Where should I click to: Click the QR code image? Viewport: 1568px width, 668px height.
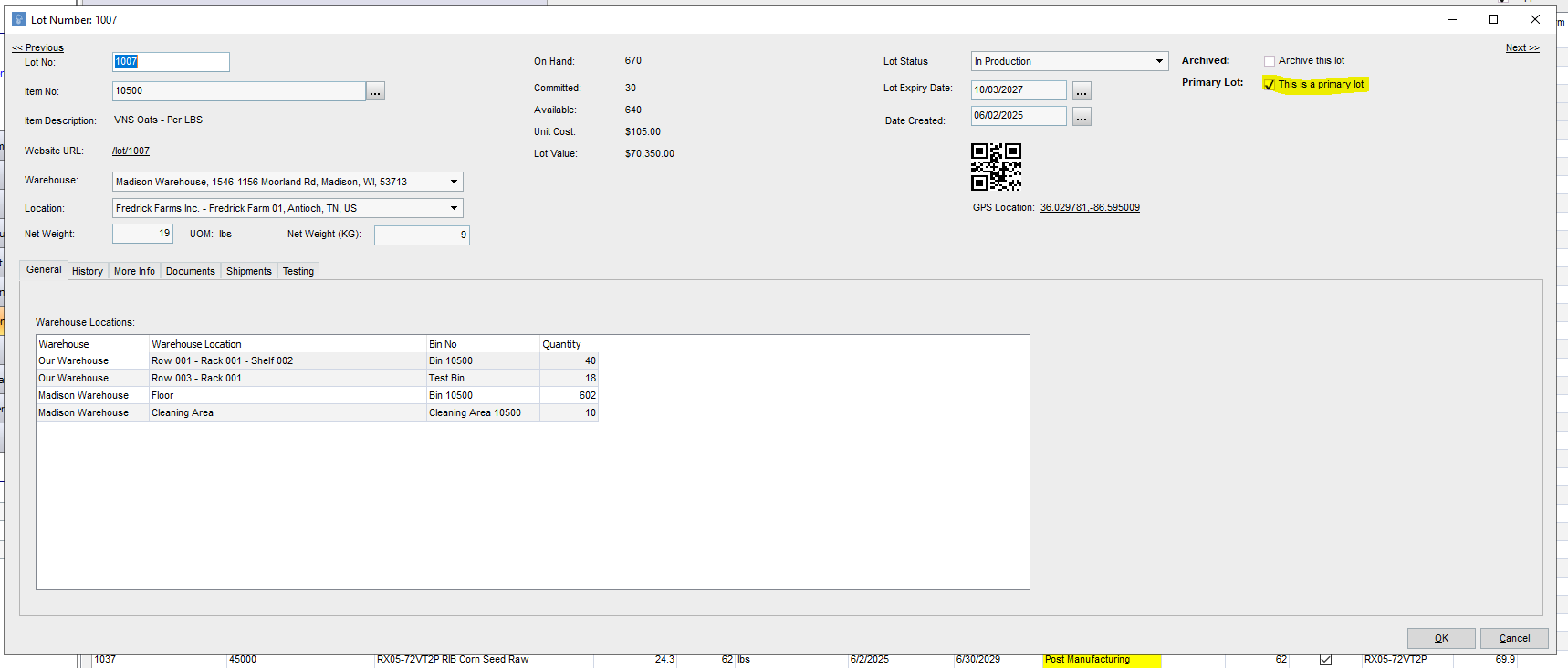coord(996,167)
